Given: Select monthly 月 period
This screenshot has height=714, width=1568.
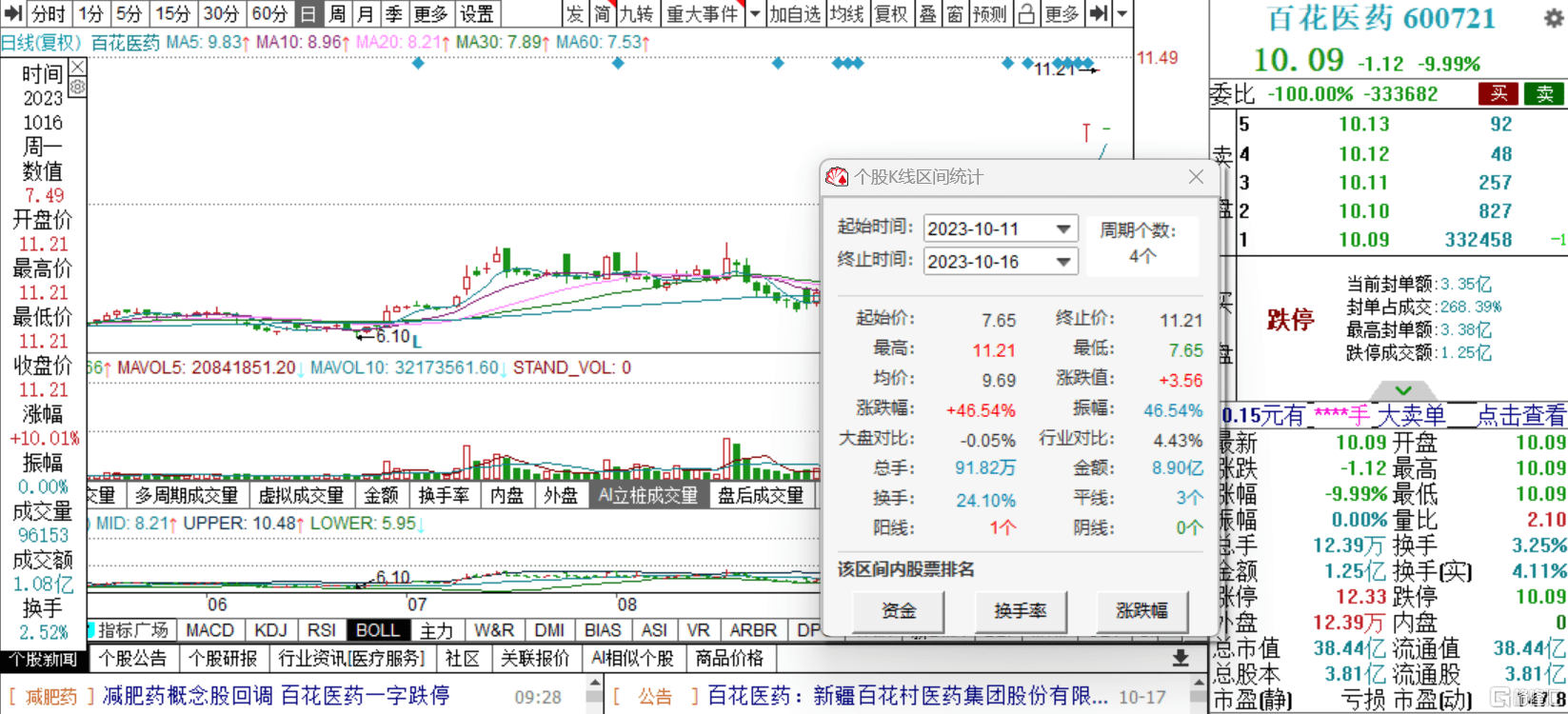Looking at the screenshot, I should (x=366, y=13).
